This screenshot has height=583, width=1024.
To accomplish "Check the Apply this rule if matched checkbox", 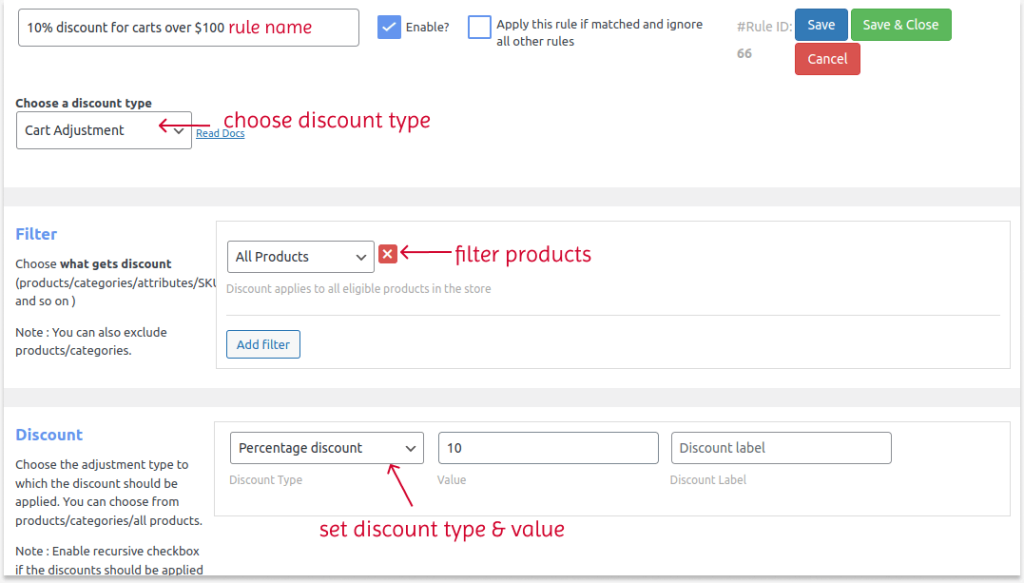I will click(x=479, y=27).
